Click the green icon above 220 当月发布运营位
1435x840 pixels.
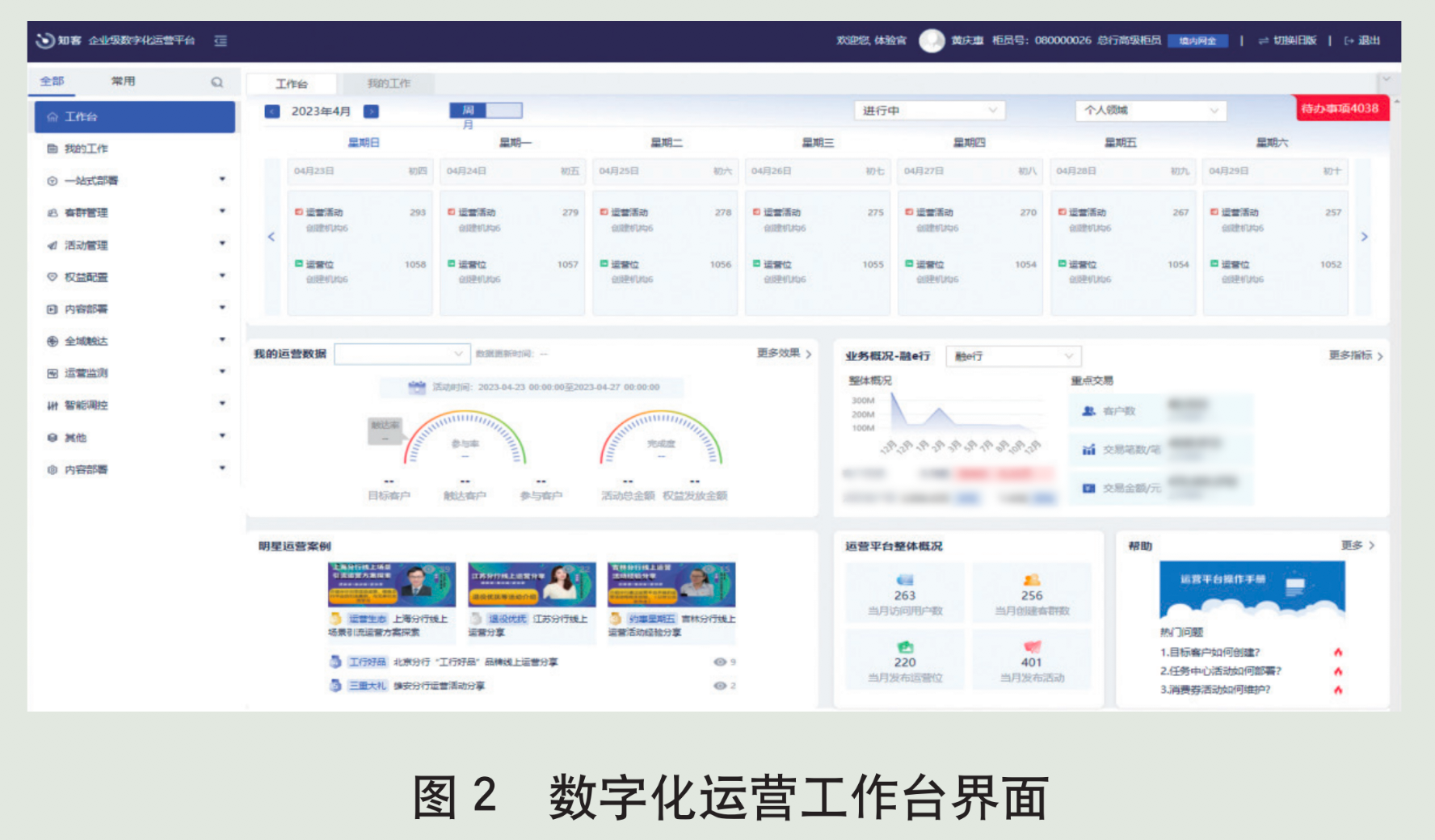905,646
